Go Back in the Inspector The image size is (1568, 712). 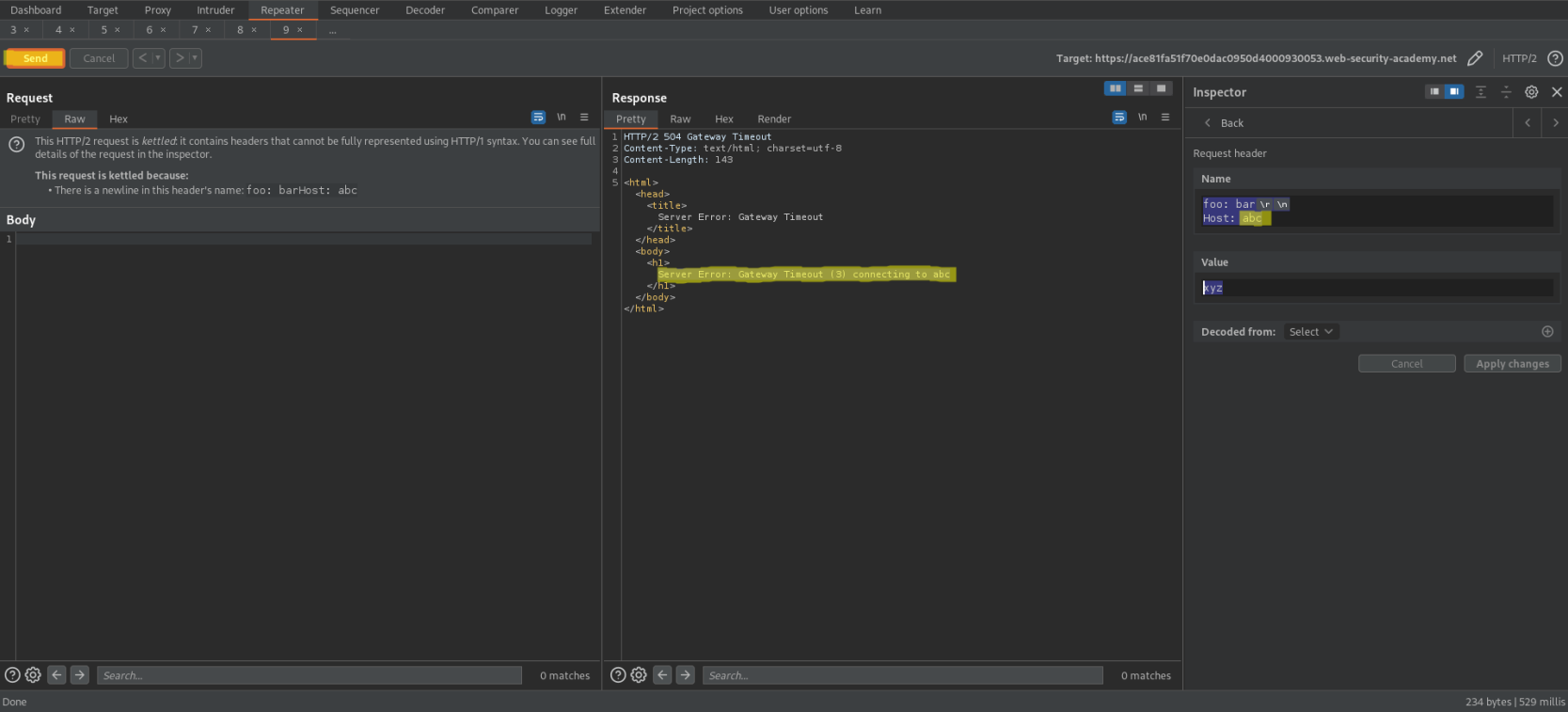pyautogui.click(x=1225, y=123)
